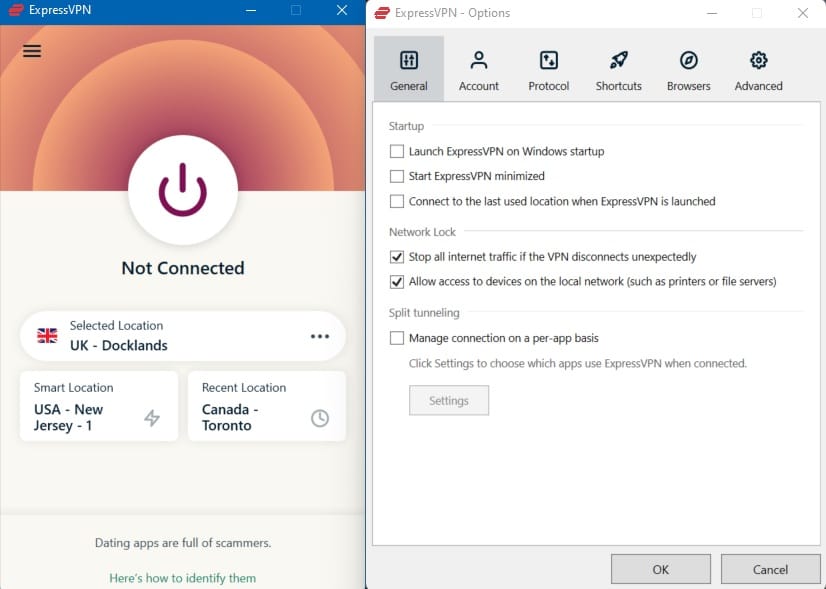Select Recent Location Canada Toronto

[x=267, y=406]
